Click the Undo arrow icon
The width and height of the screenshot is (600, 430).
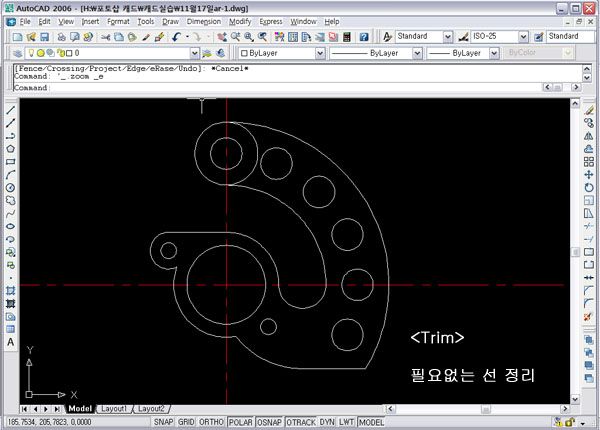tap(176, 37)
